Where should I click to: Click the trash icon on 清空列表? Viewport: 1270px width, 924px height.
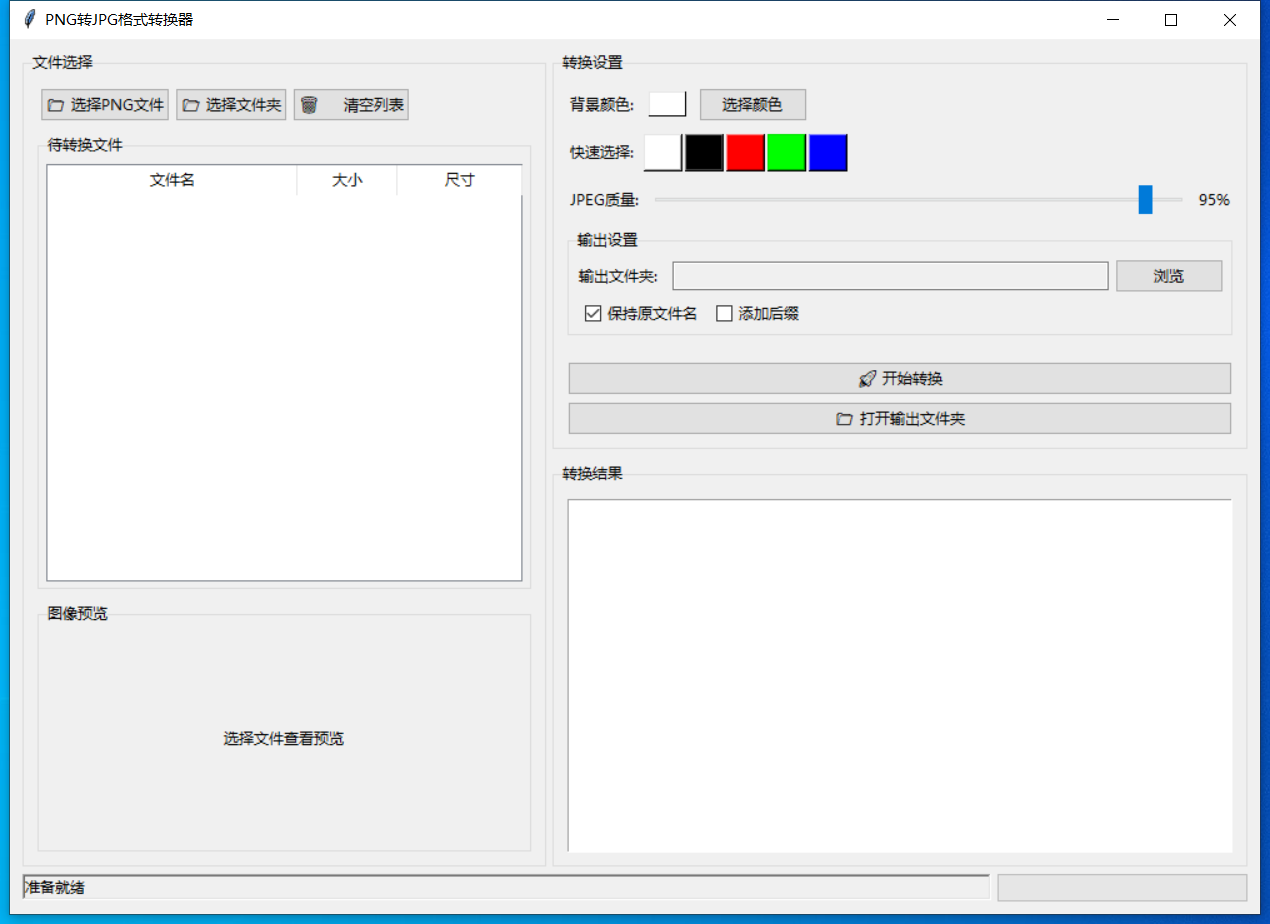309,105
